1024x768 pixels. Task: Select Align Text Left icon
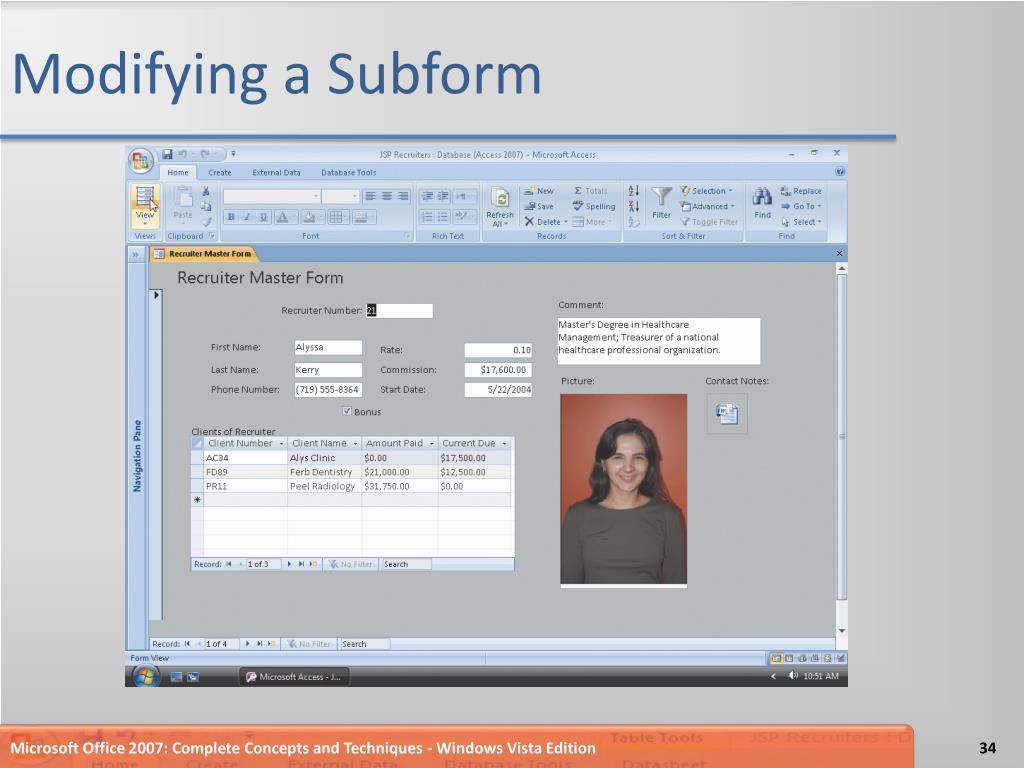370,196
